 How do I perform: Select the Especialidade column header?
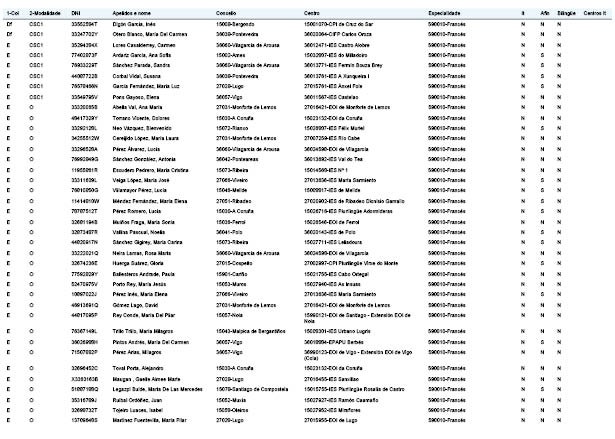tap(444, 13)
